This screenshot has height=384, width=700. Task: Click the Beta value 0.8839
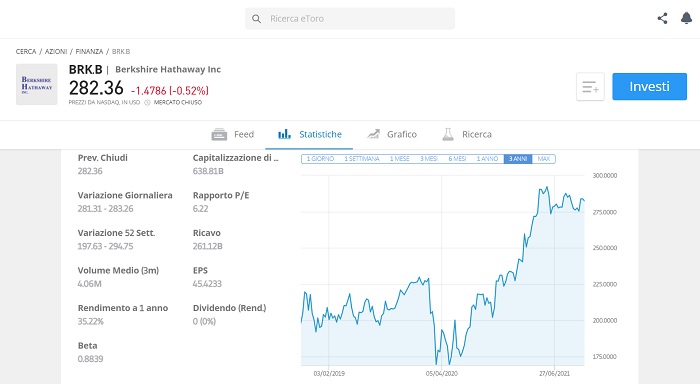(90, 359)
